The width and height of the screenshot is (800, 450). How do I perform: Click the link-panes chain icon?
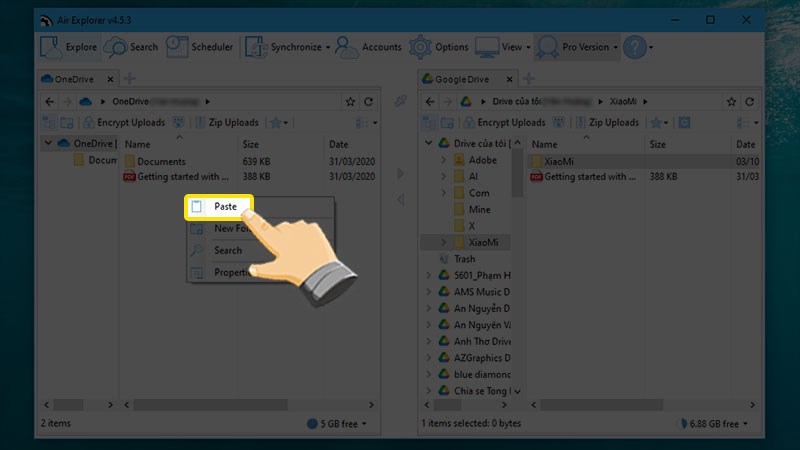[x=400, y=101]
